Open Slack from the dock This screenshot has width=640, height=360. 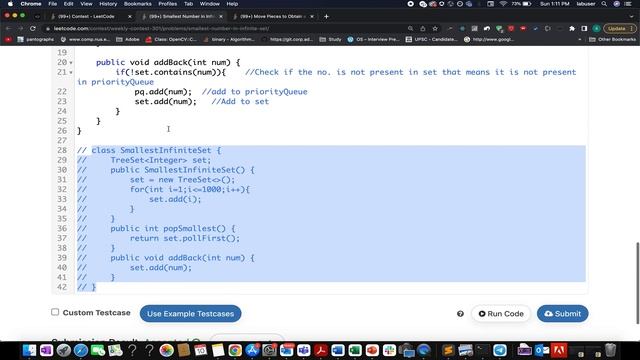[x=389, y=350]
